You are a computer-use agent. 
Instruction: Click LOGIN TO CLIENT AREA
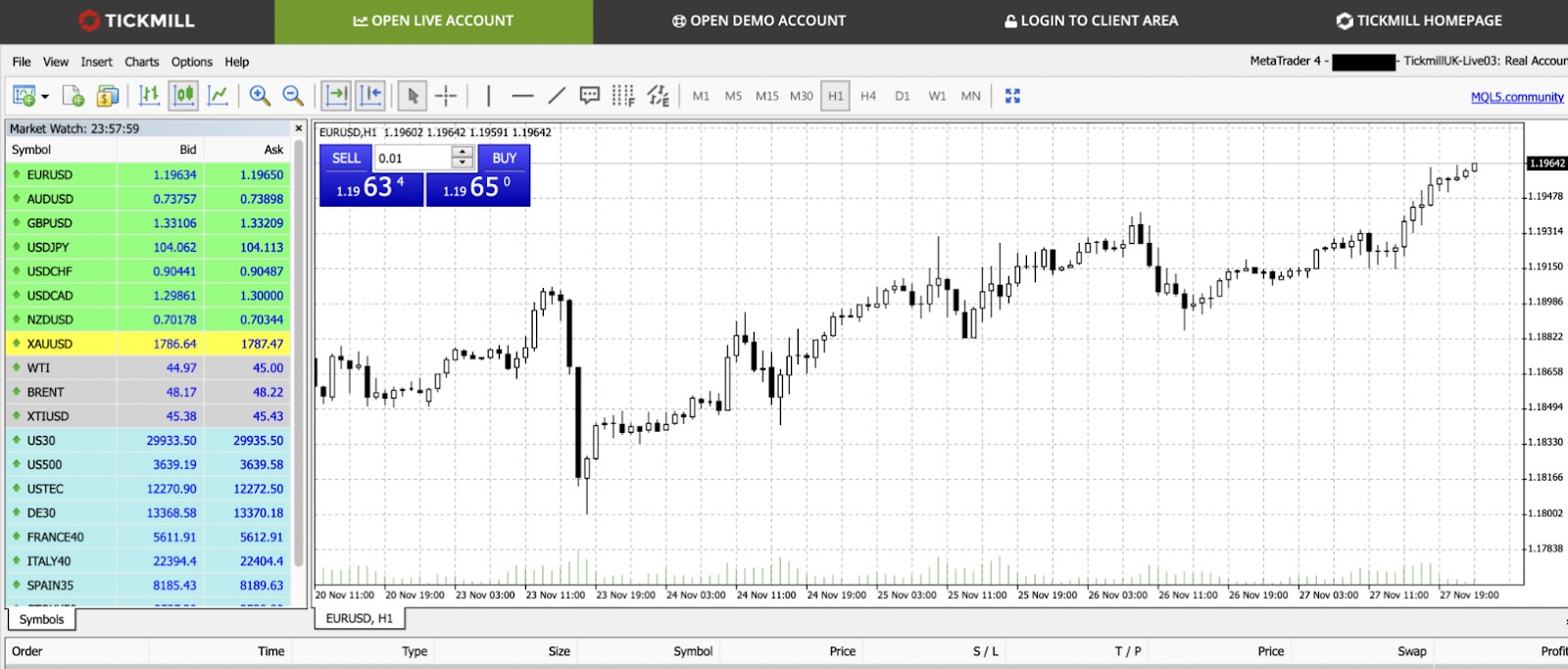pos(1092,21)
